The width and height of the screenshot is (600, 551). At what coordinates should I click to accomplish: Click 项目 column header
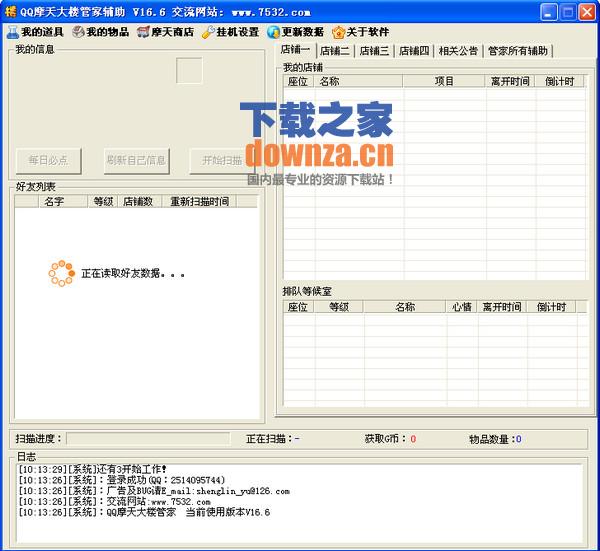pos(444,81)
